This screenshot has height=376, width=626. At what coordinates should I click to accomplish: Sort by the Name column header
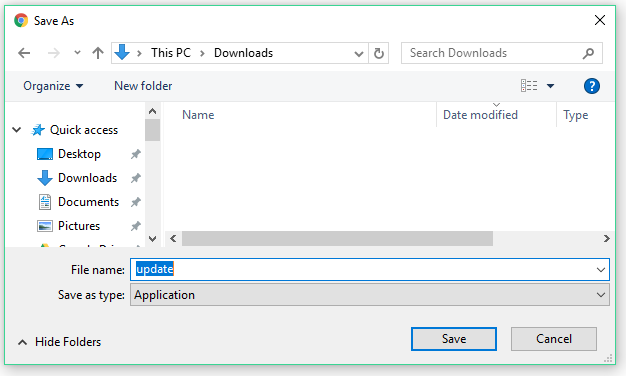[x=198, y=115]
